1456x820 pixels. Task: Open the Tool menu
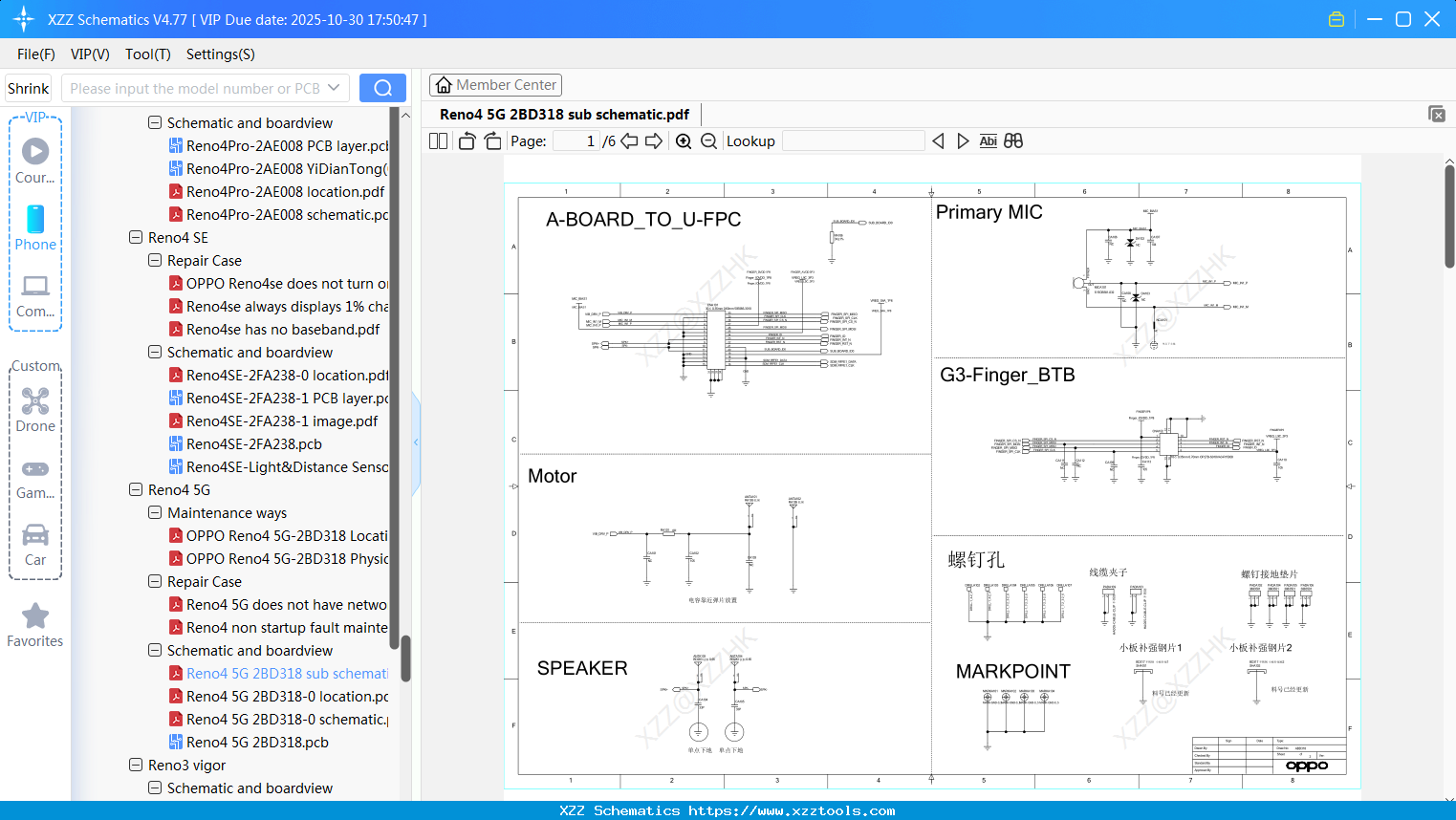tap(147, 54)
